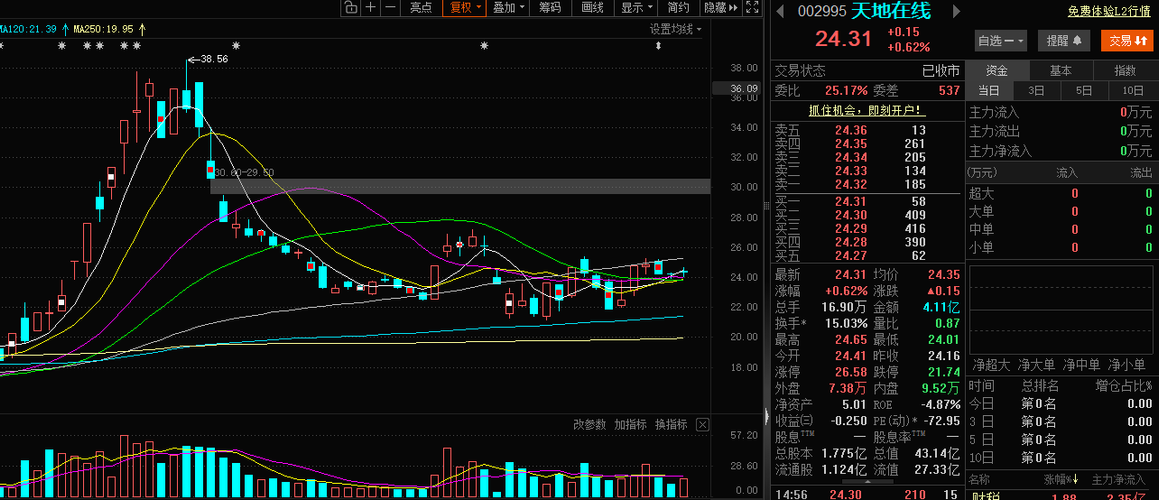Click 抓住机会,即刻开户! link

point(866,111)
